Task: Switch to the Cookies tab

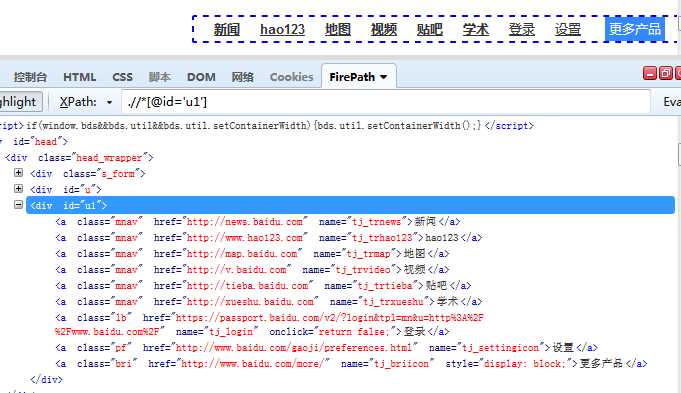Action: tap(291, 77)
